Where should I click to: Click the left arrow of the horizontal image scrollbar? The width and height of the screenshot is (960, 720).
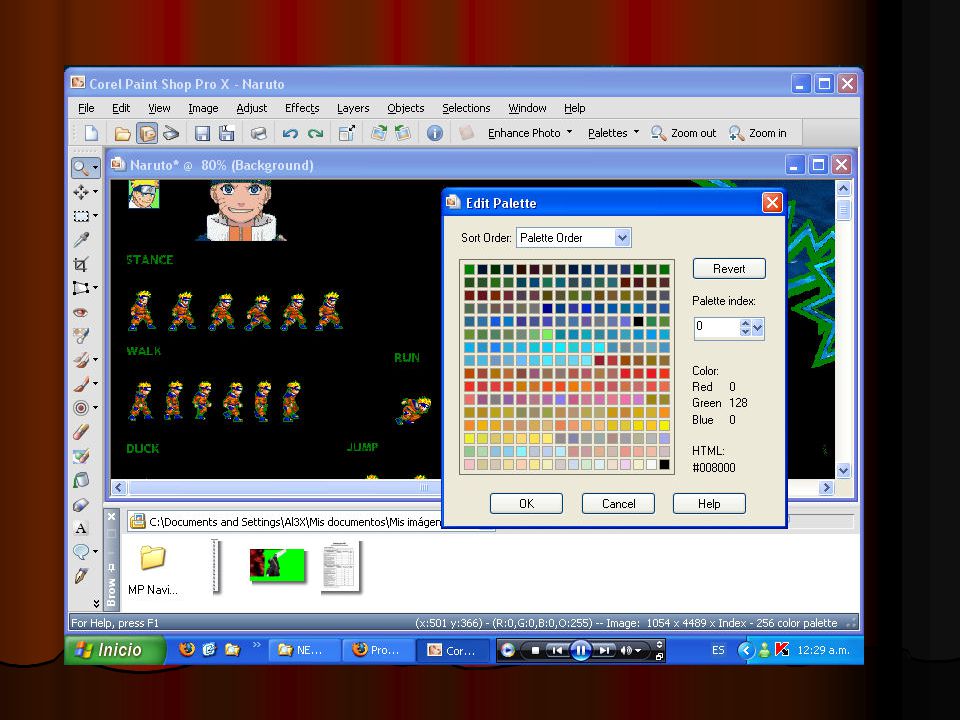pos(119,487)
